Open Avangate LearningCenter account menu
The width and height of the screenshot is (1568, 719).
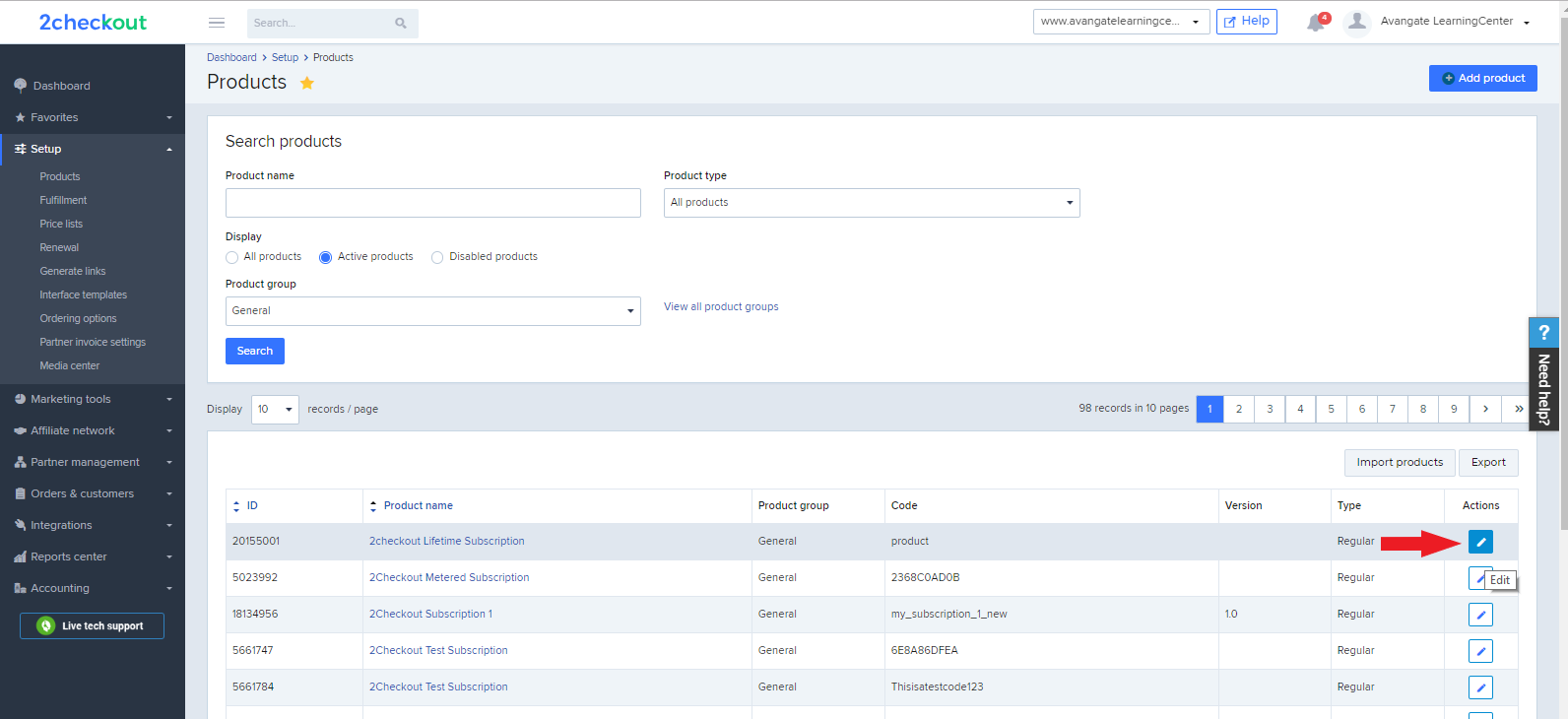1455,22
